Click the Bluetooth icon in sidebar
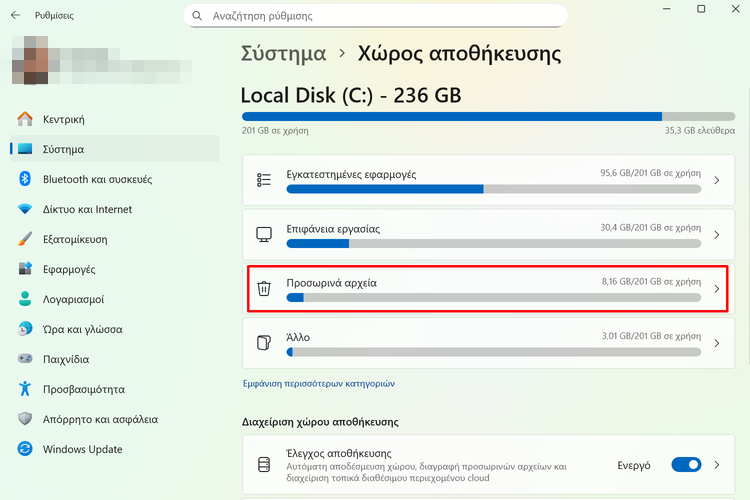This screenshot has height=500, width=750. pos(25,179)
